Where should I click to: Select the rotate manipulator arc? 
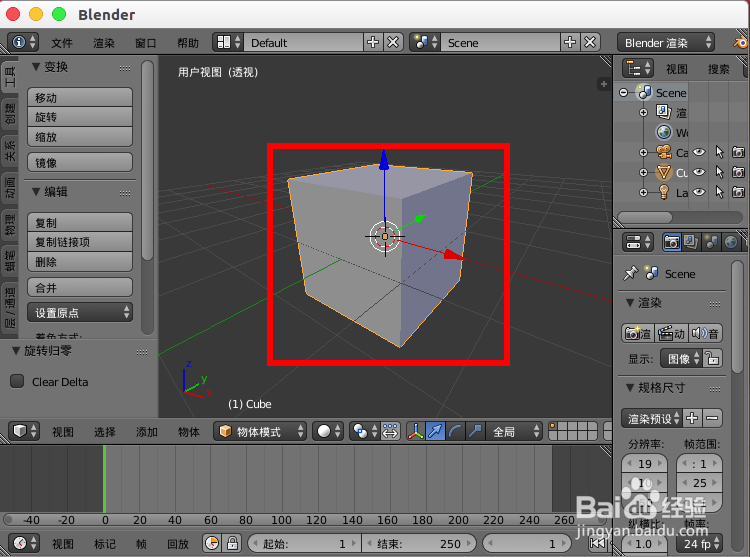455,431
